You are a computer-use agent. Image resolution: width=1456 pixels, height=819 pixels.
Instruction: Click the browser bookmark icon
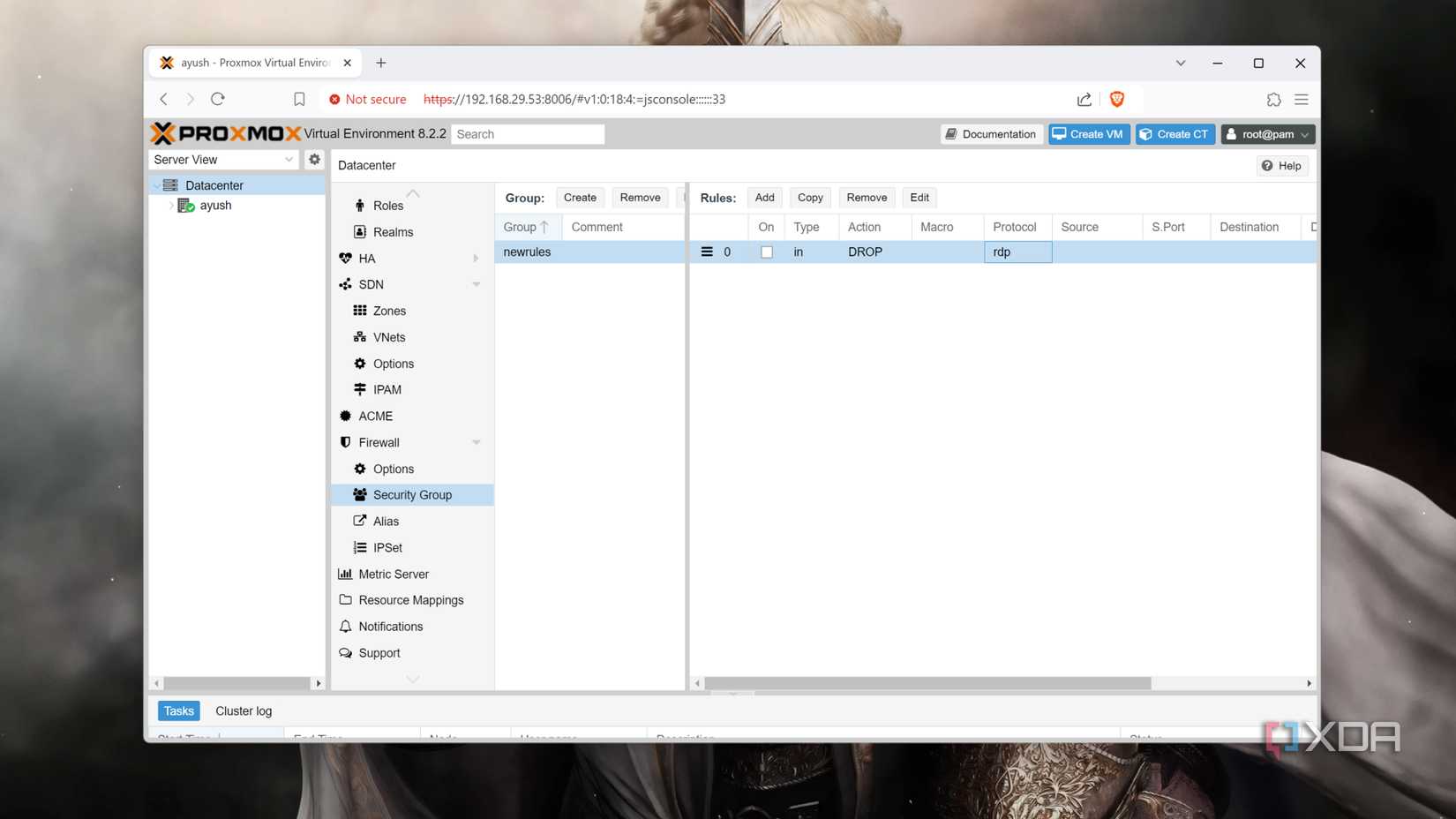tap(299, 99)
